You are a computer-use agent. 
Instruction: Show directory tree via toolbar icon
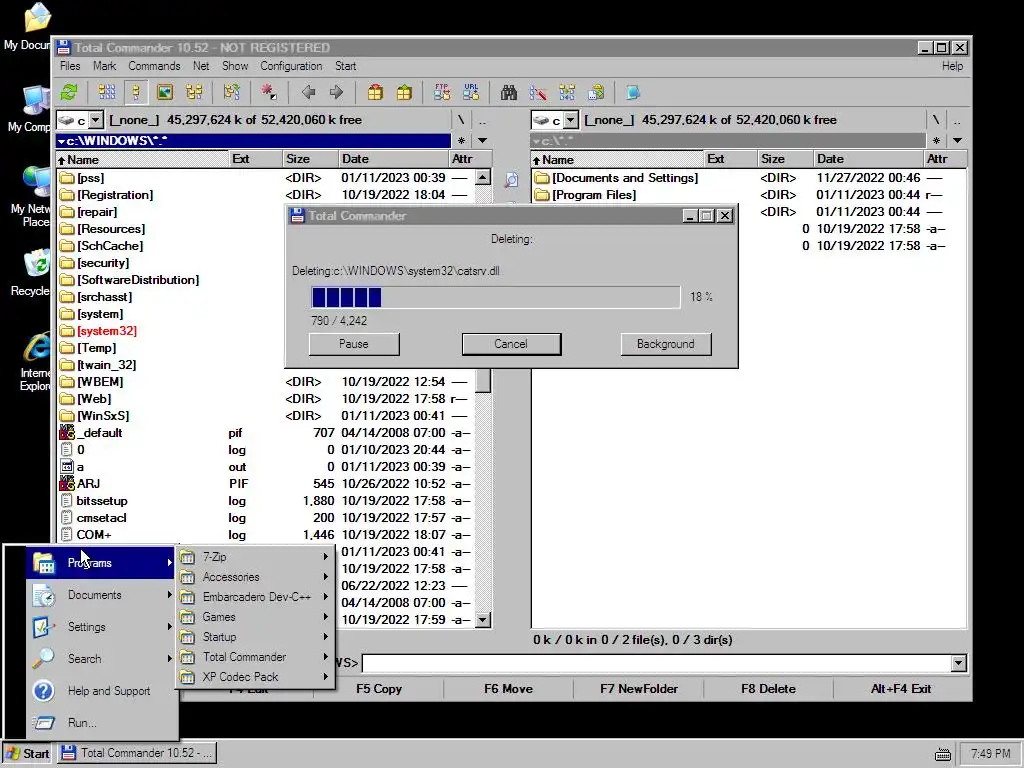(x=194, y=93)
